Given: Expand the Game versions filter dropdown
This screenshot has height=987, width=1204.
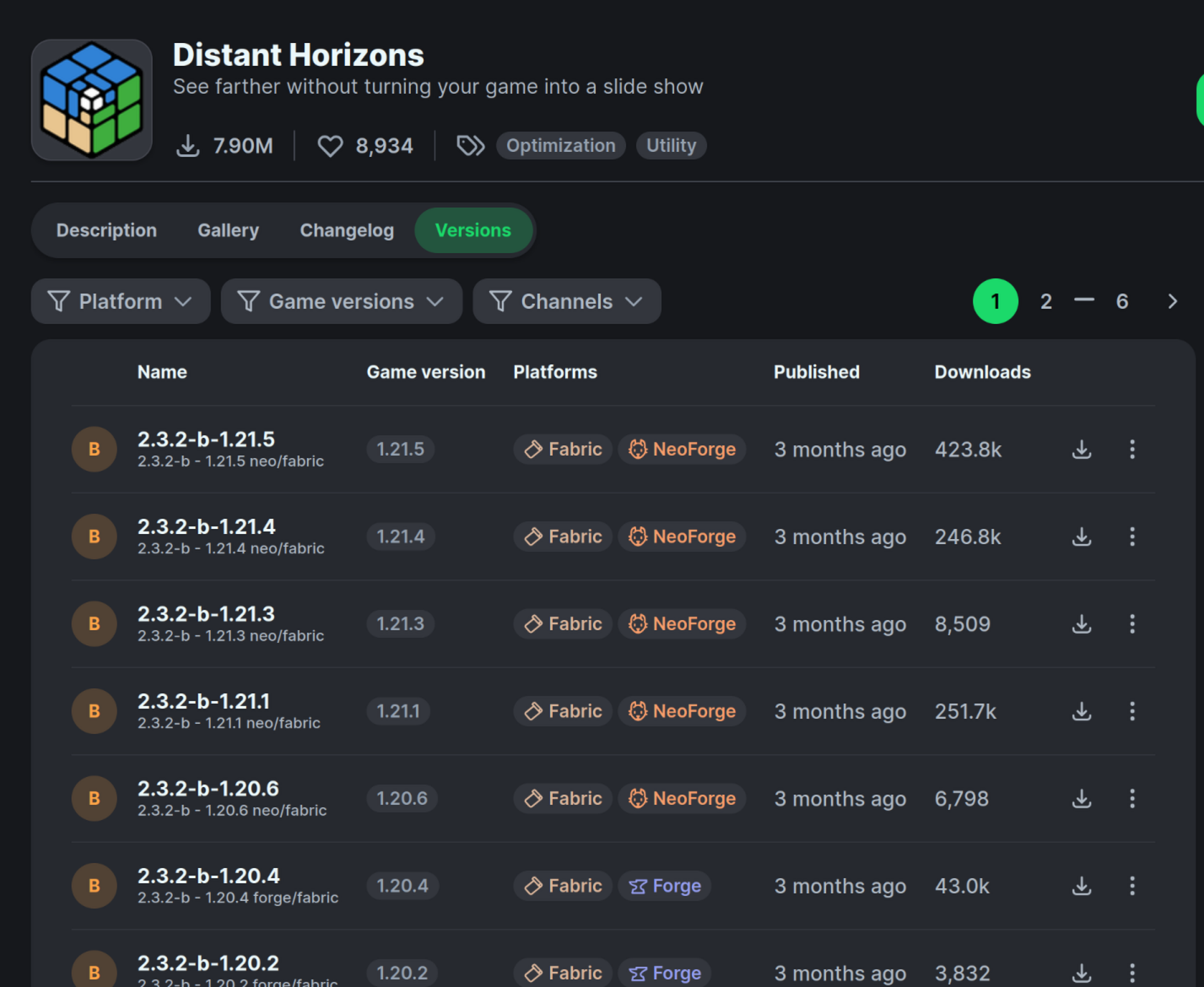Looking at the screenshot, I should [x=342, y=301].
